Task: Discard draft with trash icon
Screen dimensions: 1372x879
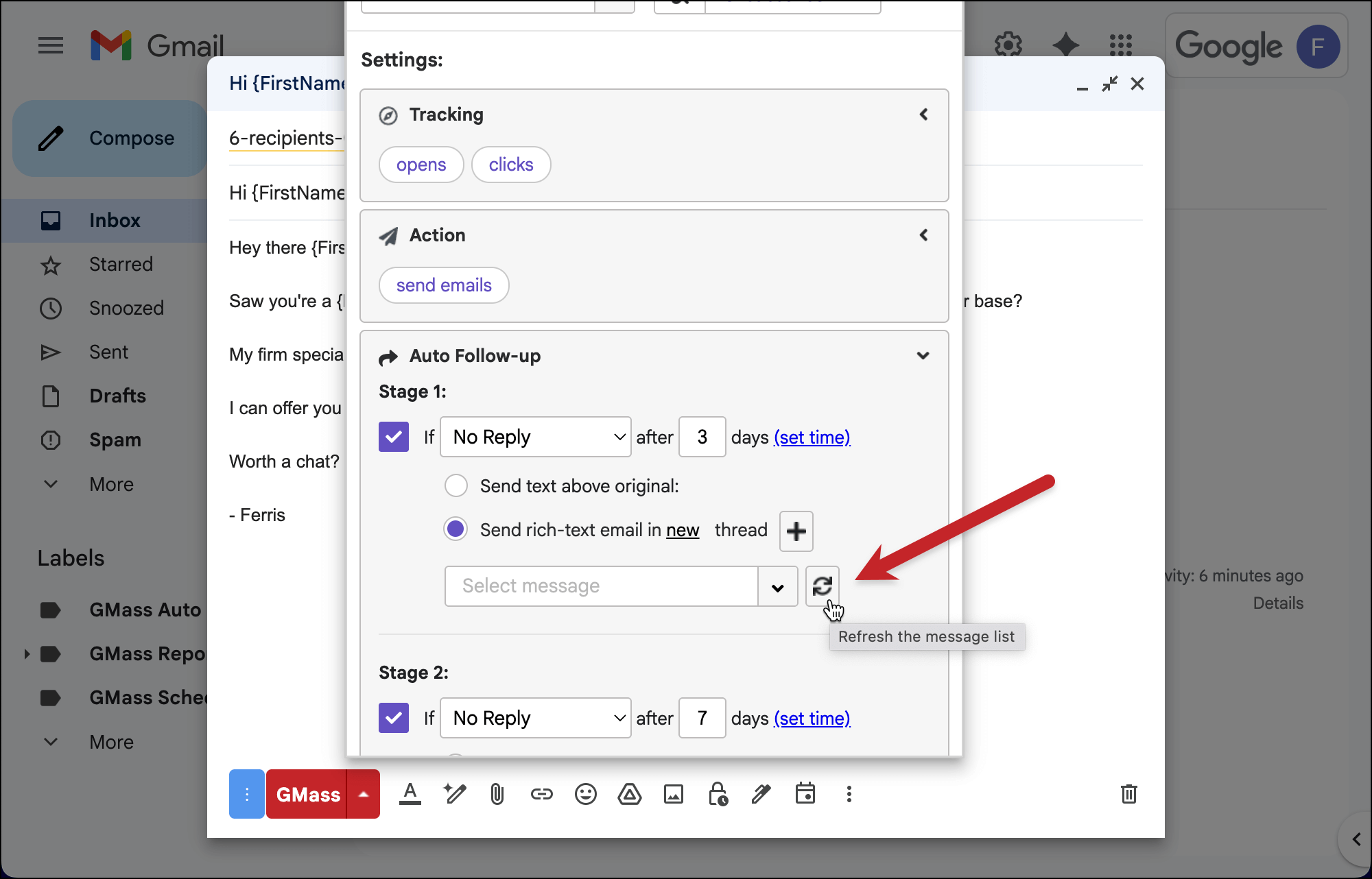Action: pyautogui.click(x=1128, y=794)
